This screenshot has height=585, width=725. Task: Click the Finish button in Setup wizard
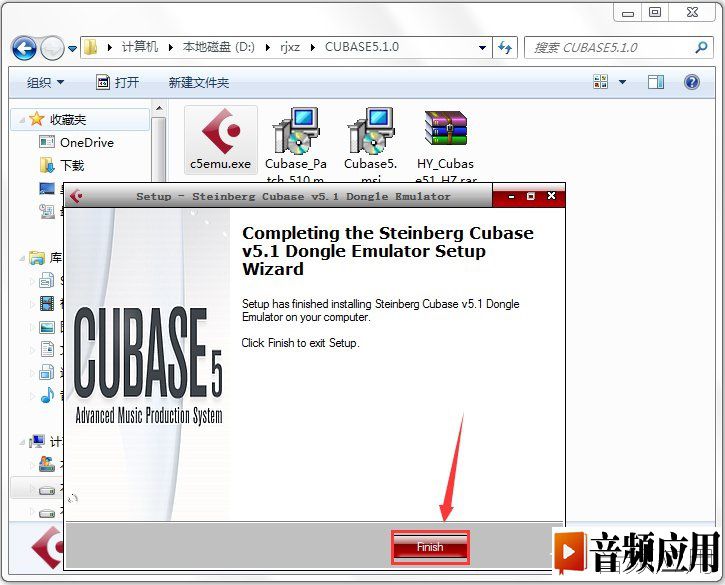430,547
